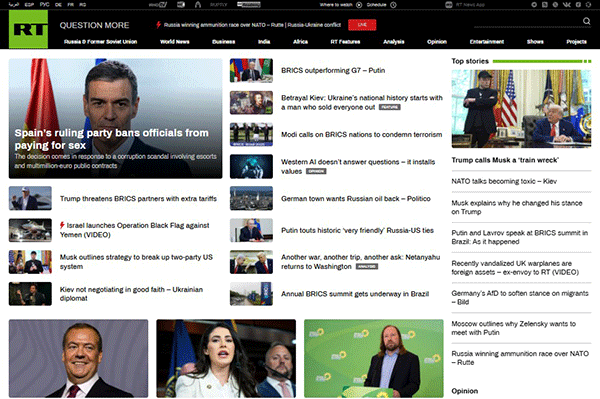Open Israel launches Operation Black Flag story

pyautogui.click(x=135, y=230)
